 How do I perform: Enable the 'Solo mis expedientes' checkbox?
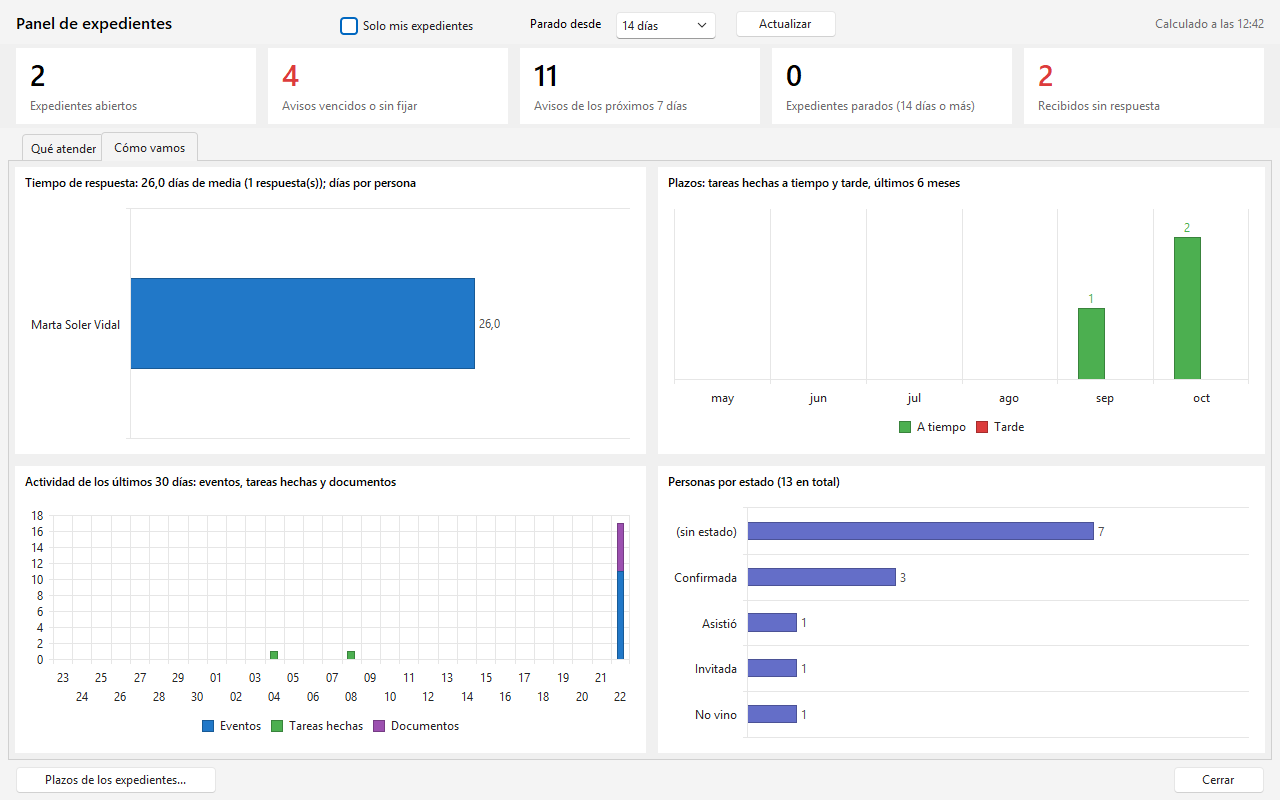point(349,26)
